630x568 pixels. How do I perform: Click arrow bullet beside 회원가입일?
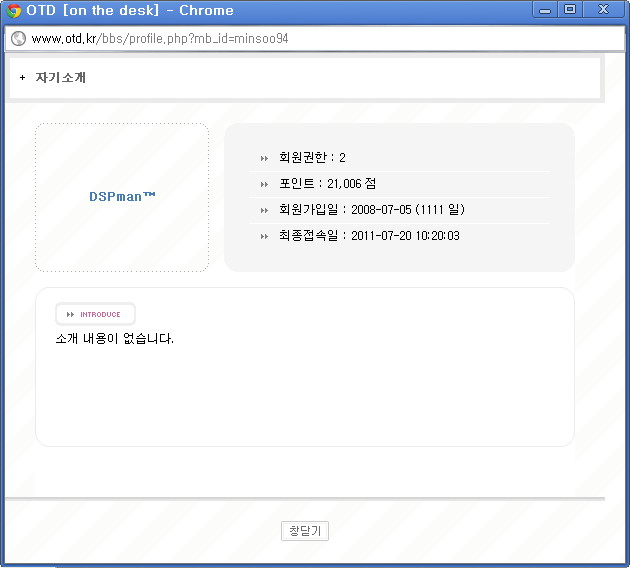264,210
